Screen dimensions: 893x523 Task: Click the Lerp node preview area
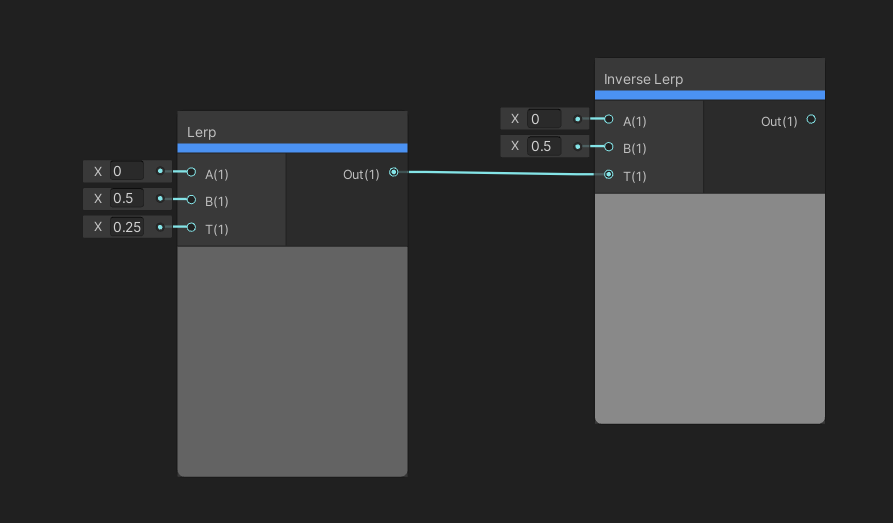(x=292, y=360)
